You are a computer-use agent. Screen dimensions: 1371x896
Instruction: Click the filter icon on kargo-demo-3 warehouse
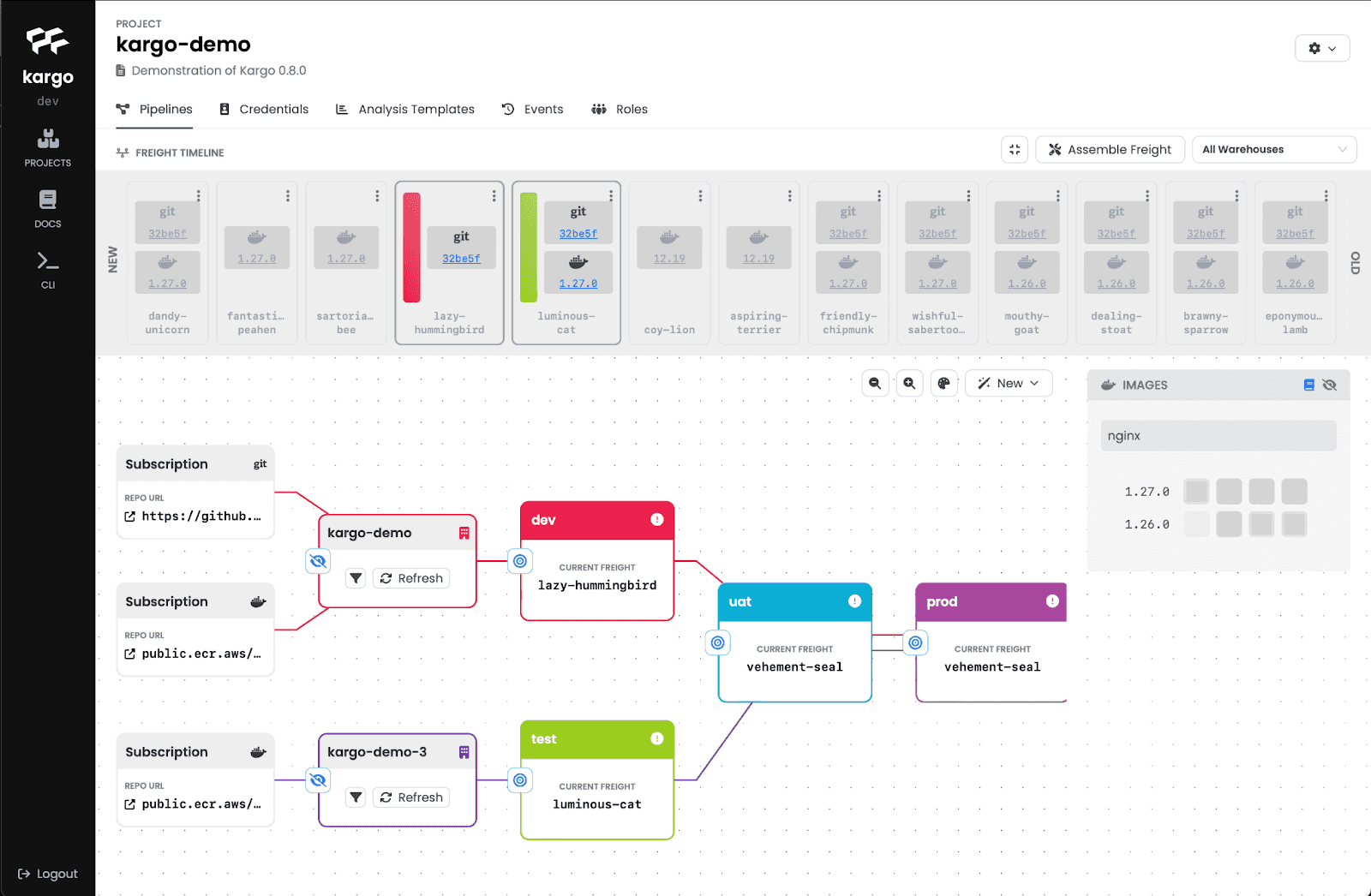(356, 797)
